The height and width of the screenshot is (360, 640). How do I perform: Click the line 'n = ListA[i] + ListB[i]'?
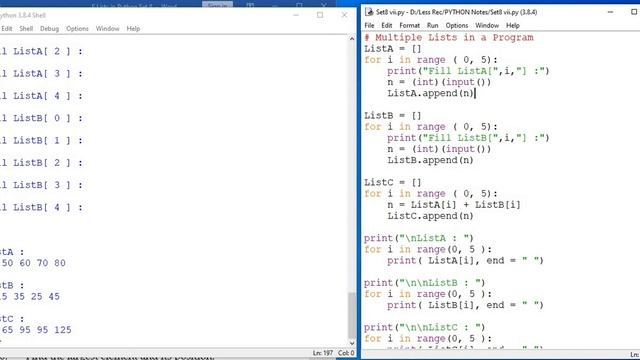pyautogui.click(x=454, y=205)
